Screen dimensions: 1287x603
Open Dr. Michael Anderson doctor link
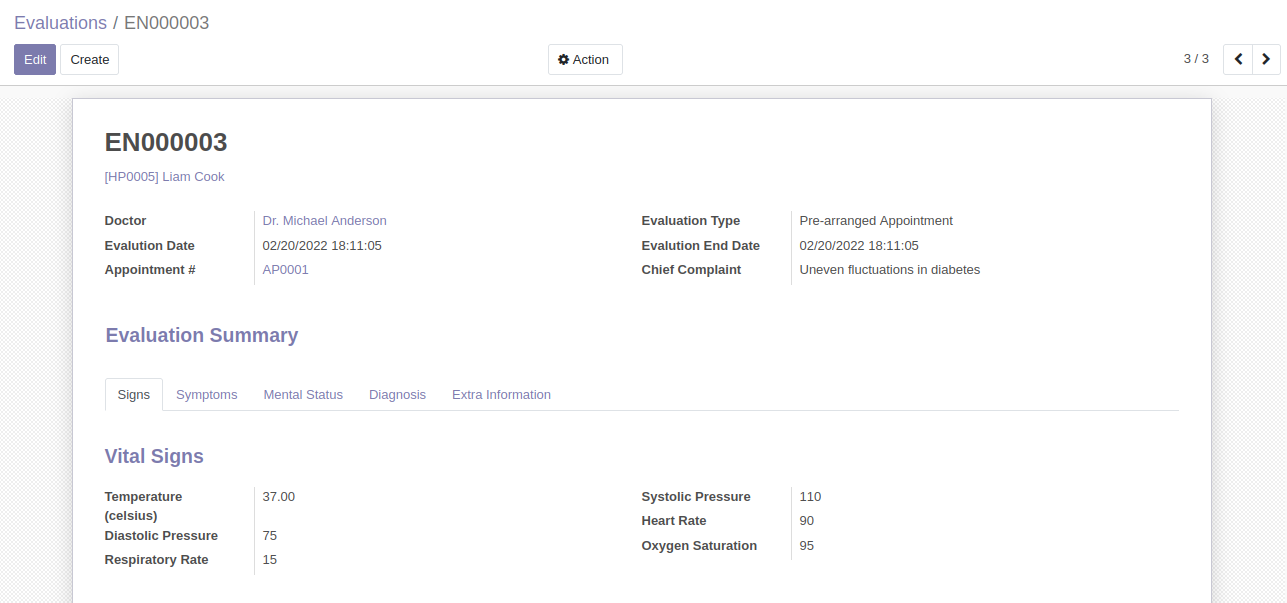tap(324, 221)
